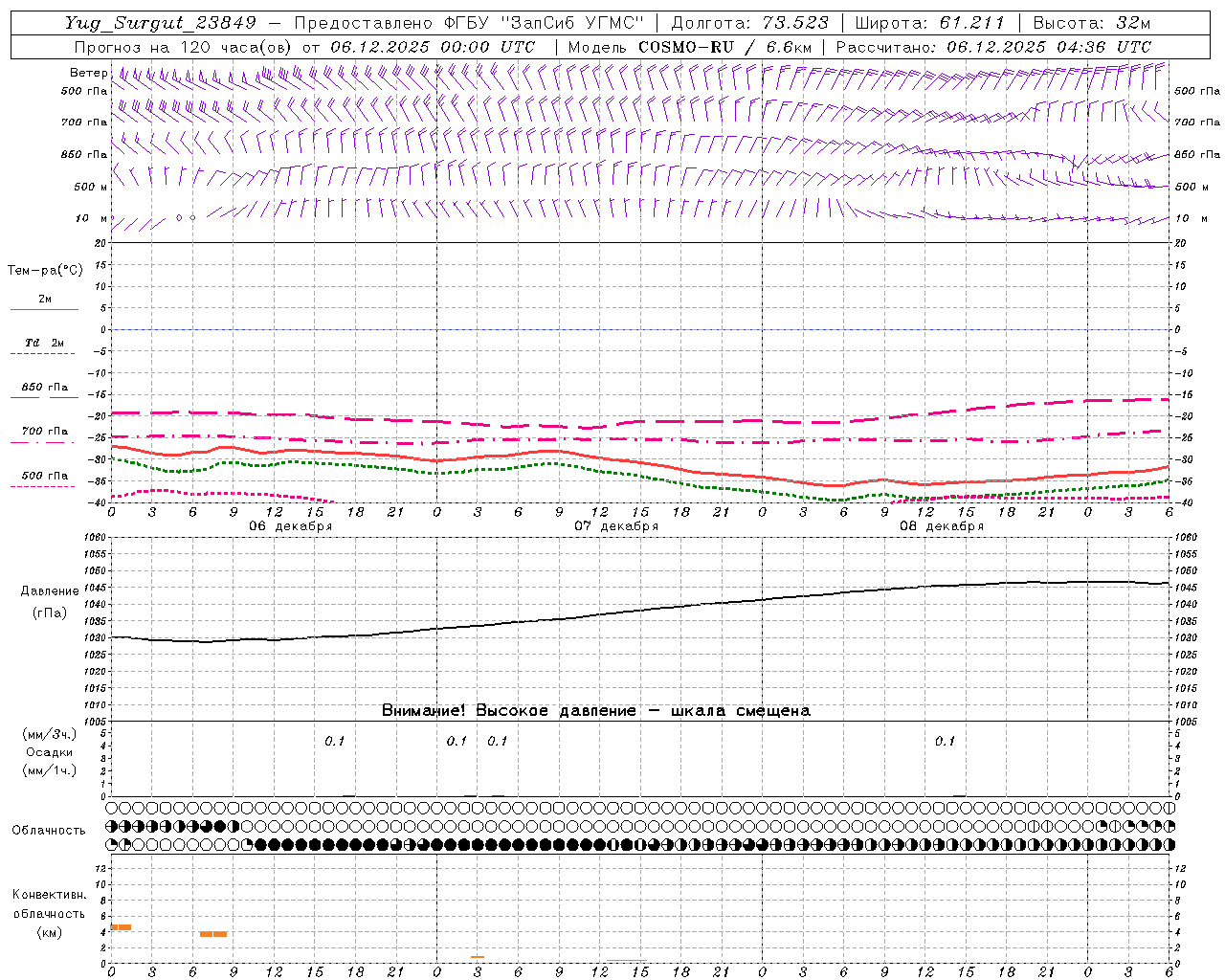The width and height of the screenshot is (1225, 980).
Task: Select the Прогноз на 120 часа(ов) text
Action: tap(184, 47)
